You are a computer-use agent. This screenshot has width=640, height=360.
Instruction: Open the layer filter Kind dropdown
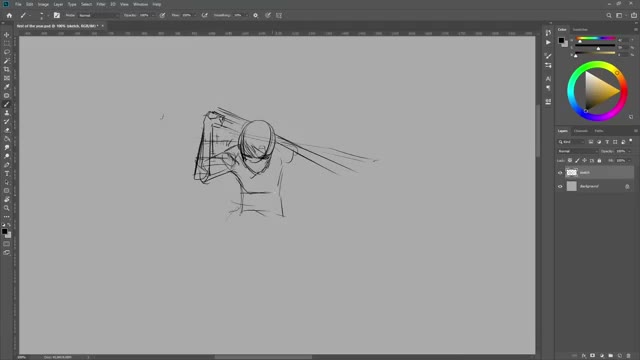click(571, 142)
